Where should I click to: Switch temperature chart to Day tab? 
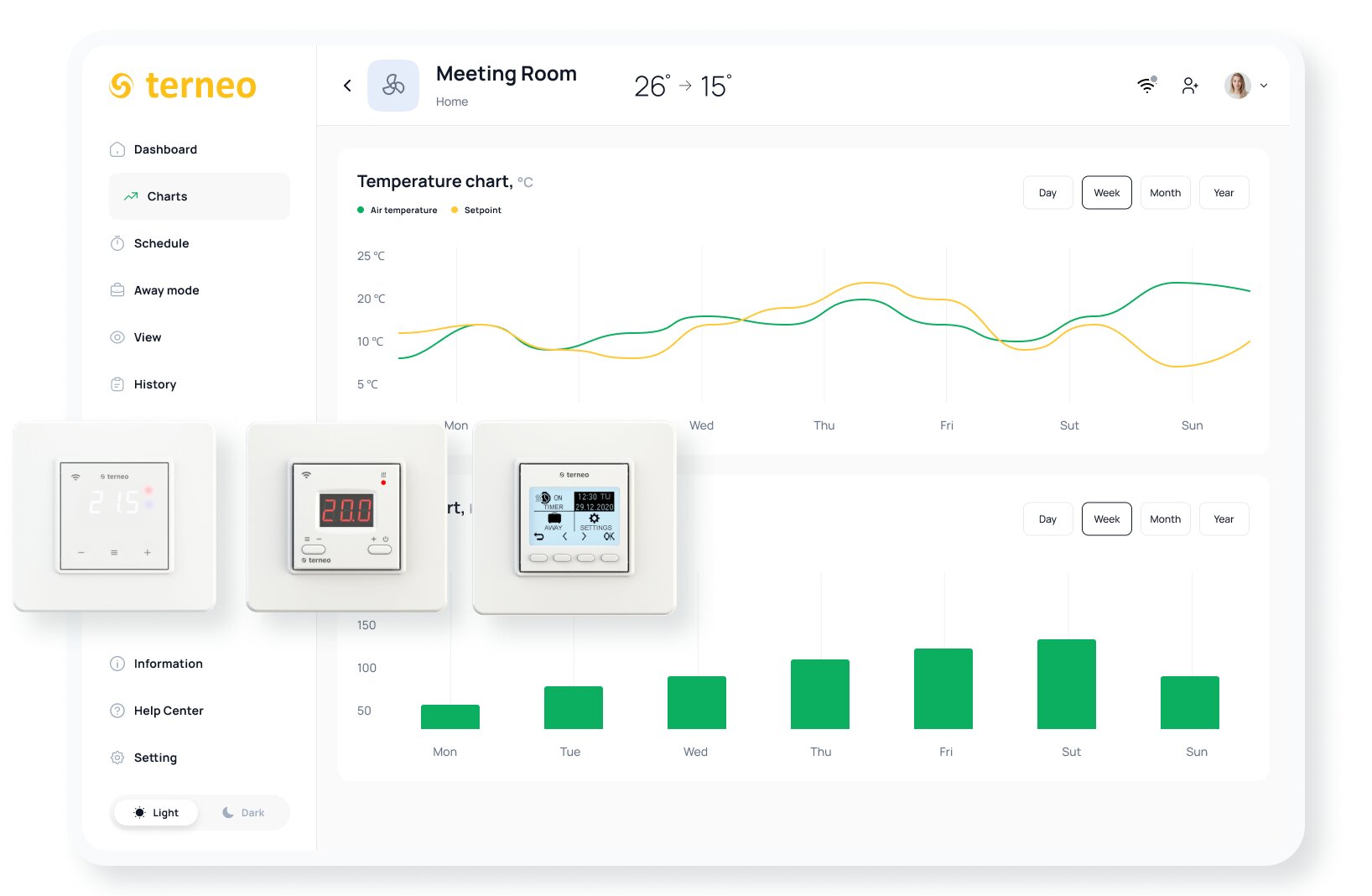coord(1047,192)
